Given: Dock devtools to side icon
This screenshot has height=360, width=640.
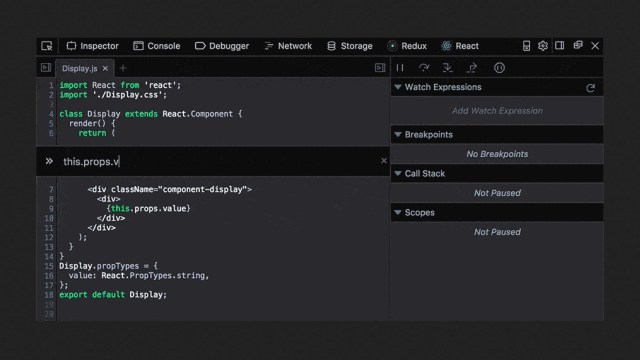Looking at the screenshot, I should [x=560, y=45].
